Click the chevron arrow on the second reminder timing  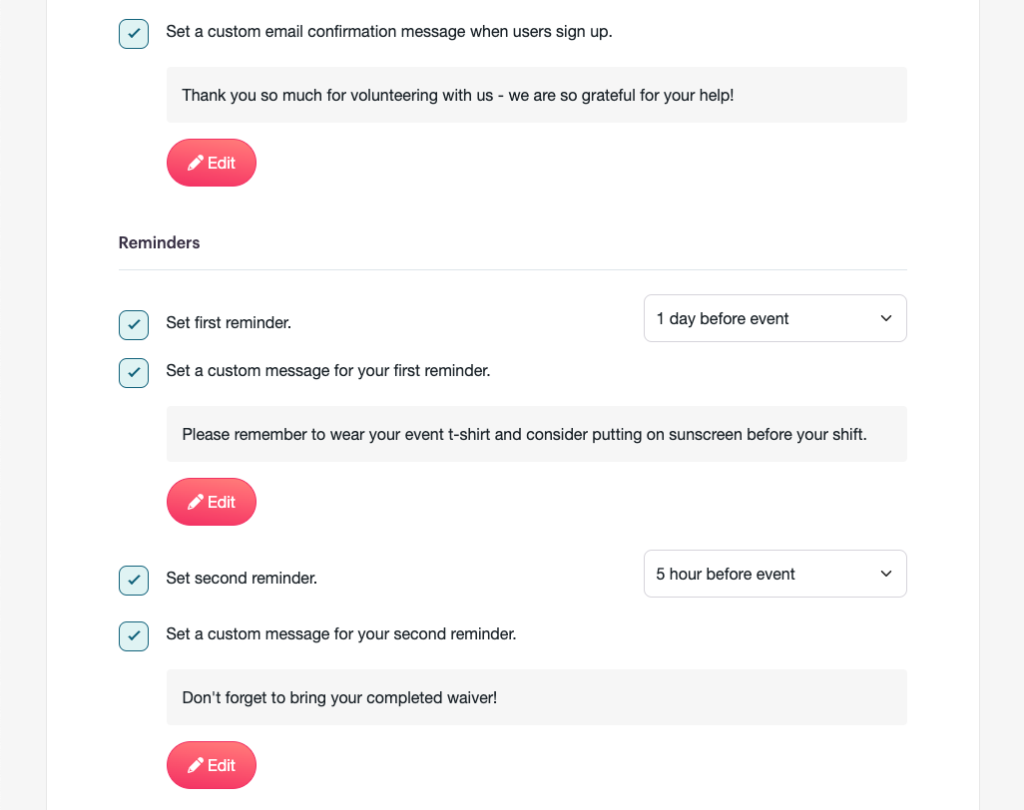(x=885, y=574)
